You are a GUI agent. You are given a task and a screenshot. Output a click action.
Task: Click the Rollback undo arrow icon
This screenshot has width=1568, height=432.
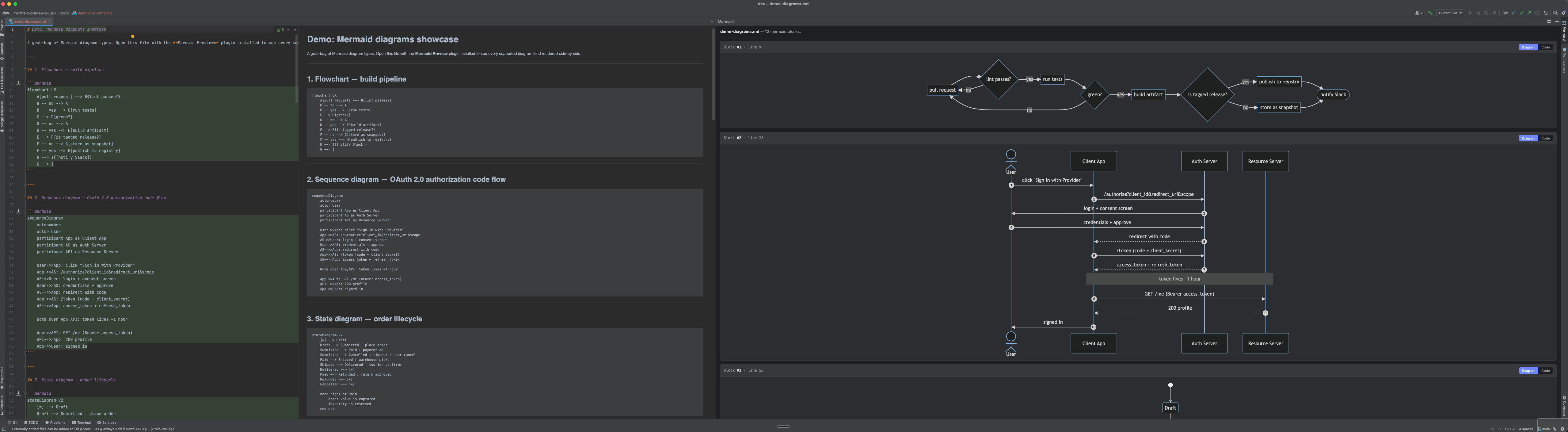1546,13
